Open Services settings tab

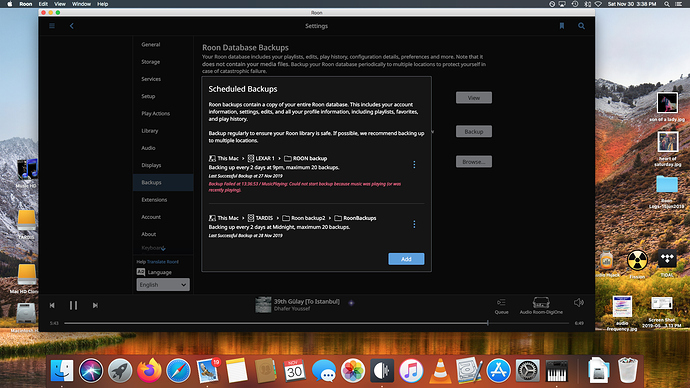coord(151,79)
